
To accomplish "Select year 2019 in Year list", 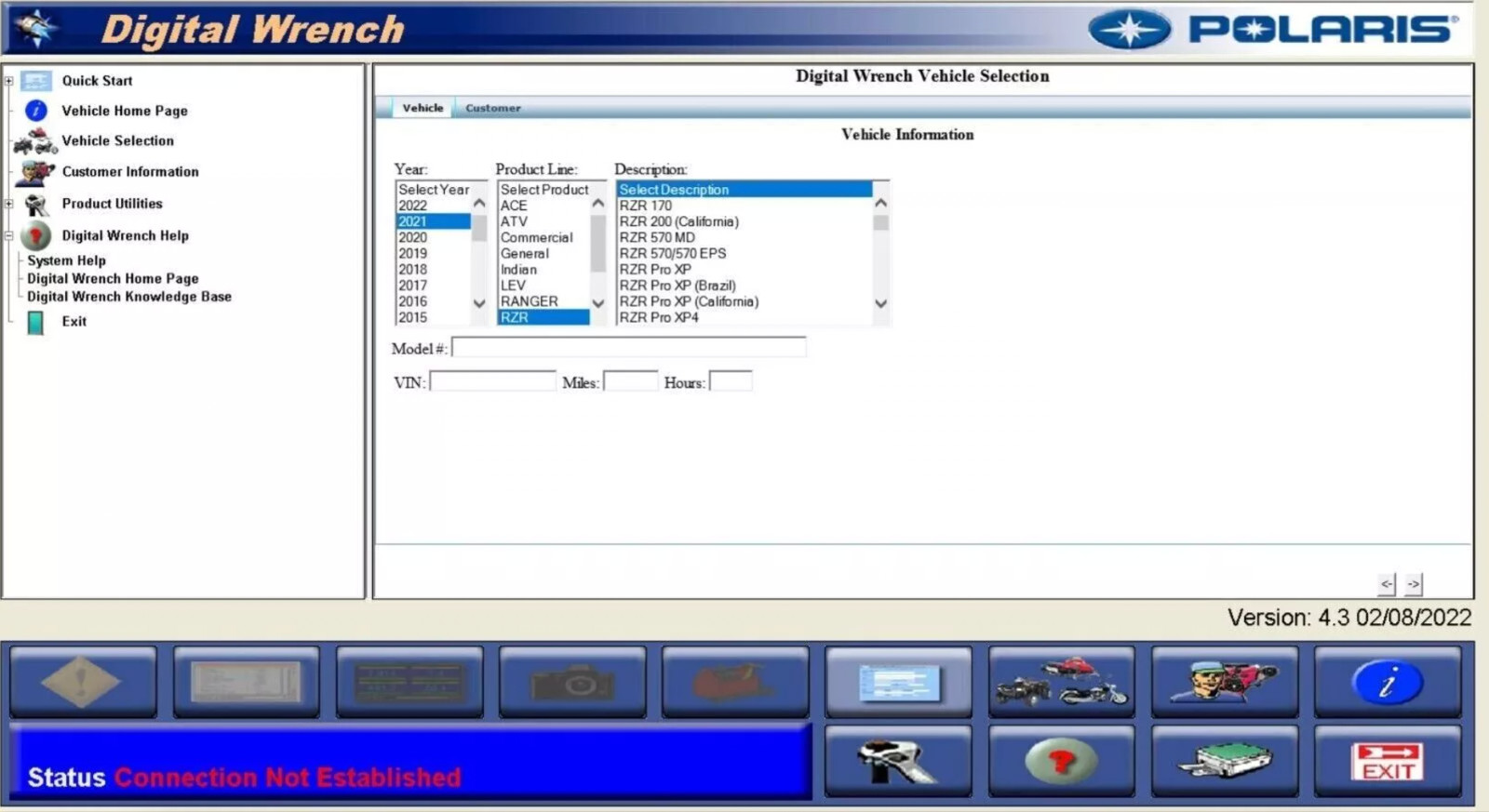I will [434, 253].
